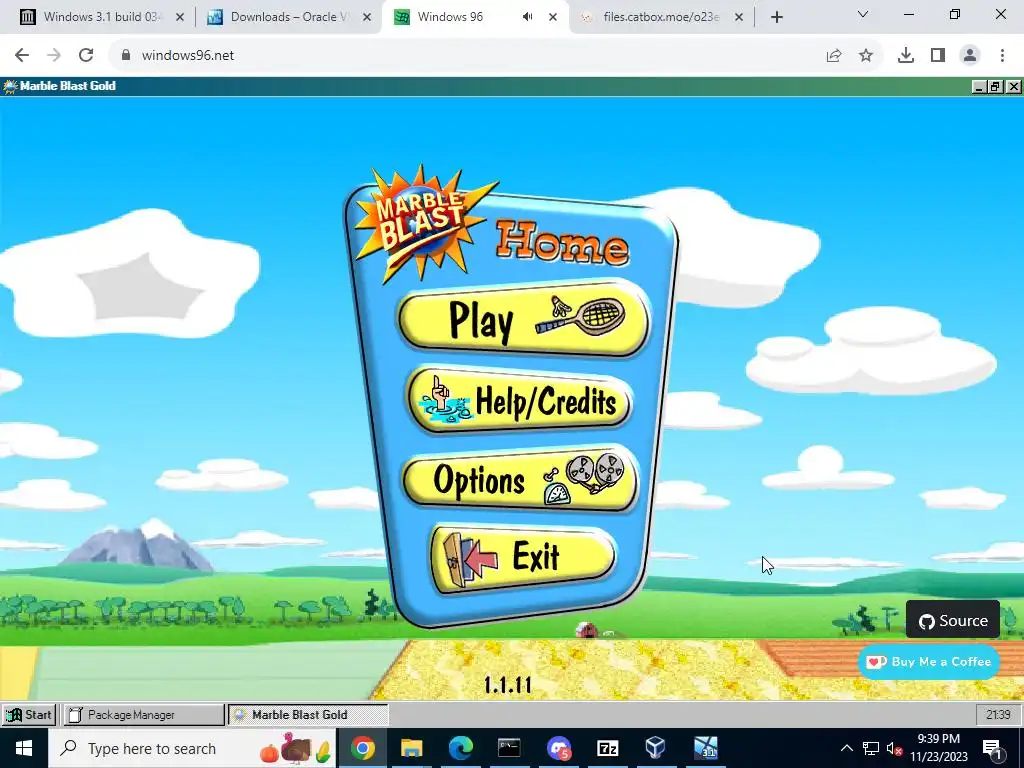View site info via the lock icon
This screenshot has width=1024, height=768.
tap(126, 55)
